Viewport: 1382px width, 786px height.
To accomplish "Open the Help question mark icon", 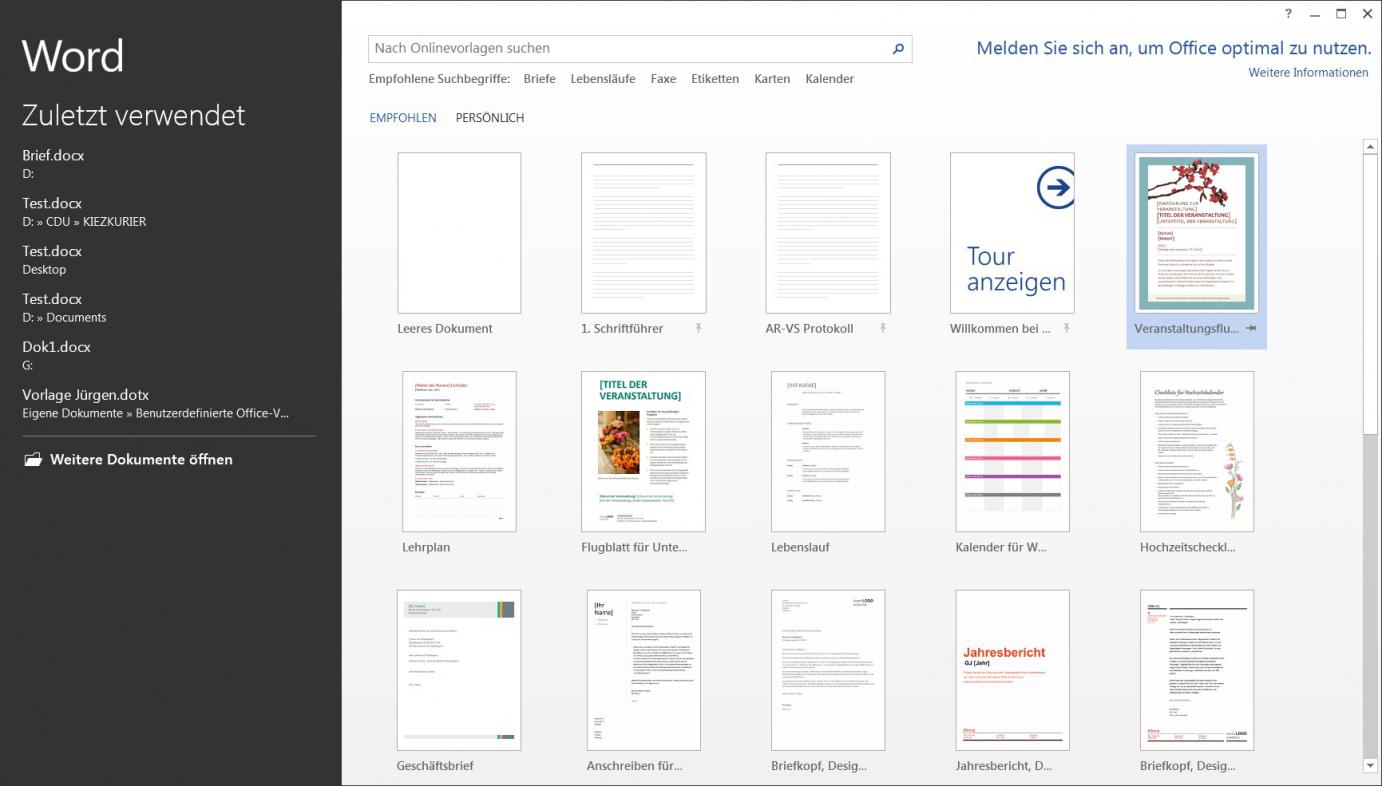I will (1289, 13).
